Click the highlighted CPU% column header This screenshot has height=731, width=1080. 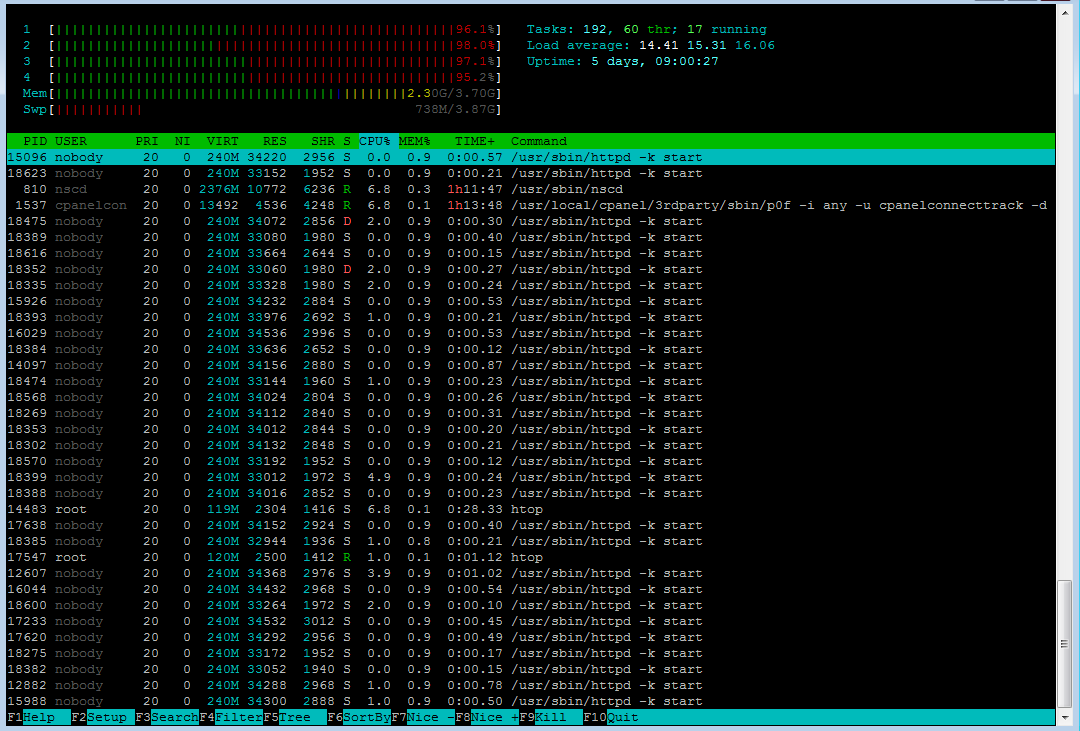point(379,141)
